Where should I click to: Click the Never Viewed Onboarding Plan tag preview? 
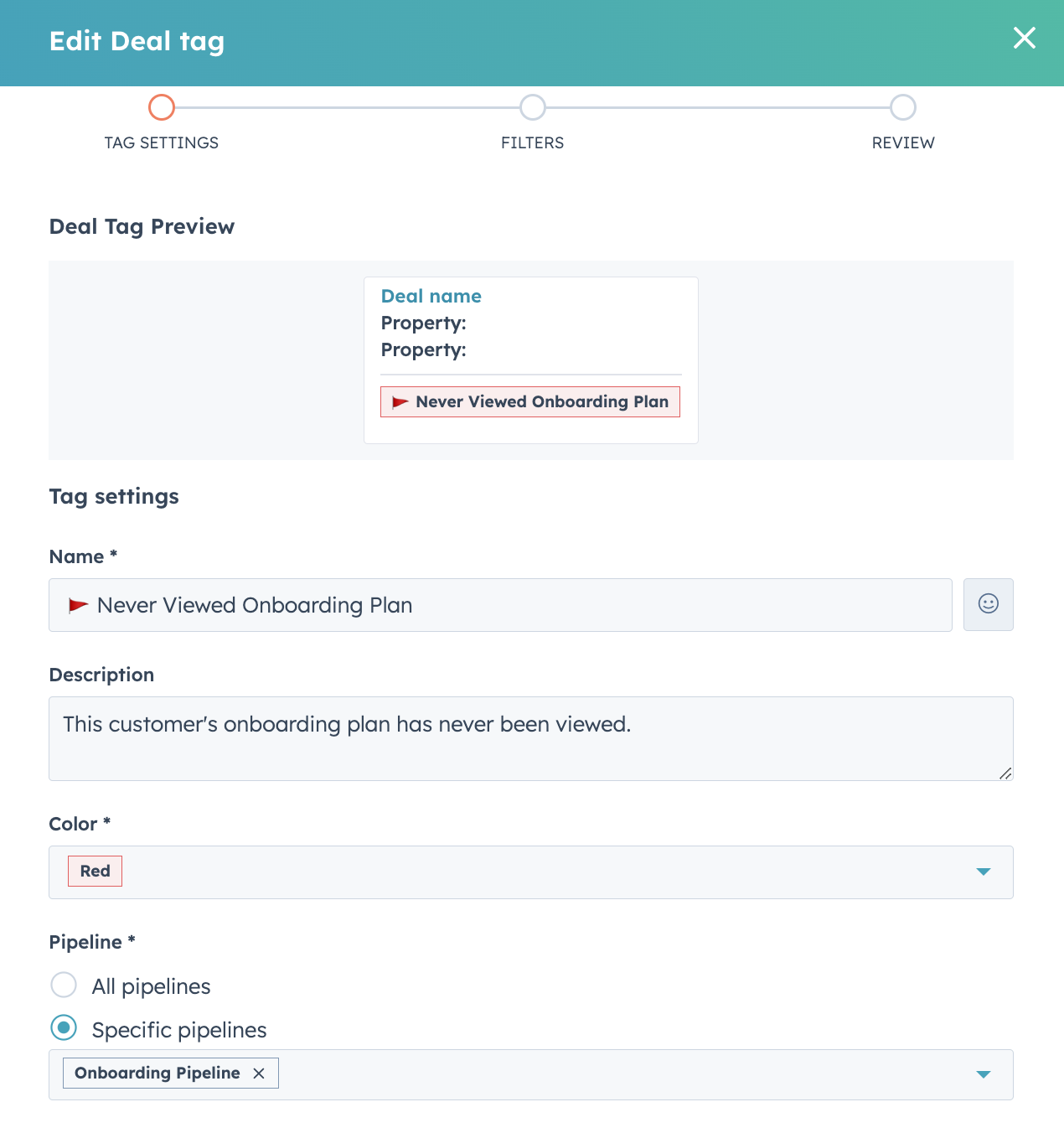(x=530, y=402)
